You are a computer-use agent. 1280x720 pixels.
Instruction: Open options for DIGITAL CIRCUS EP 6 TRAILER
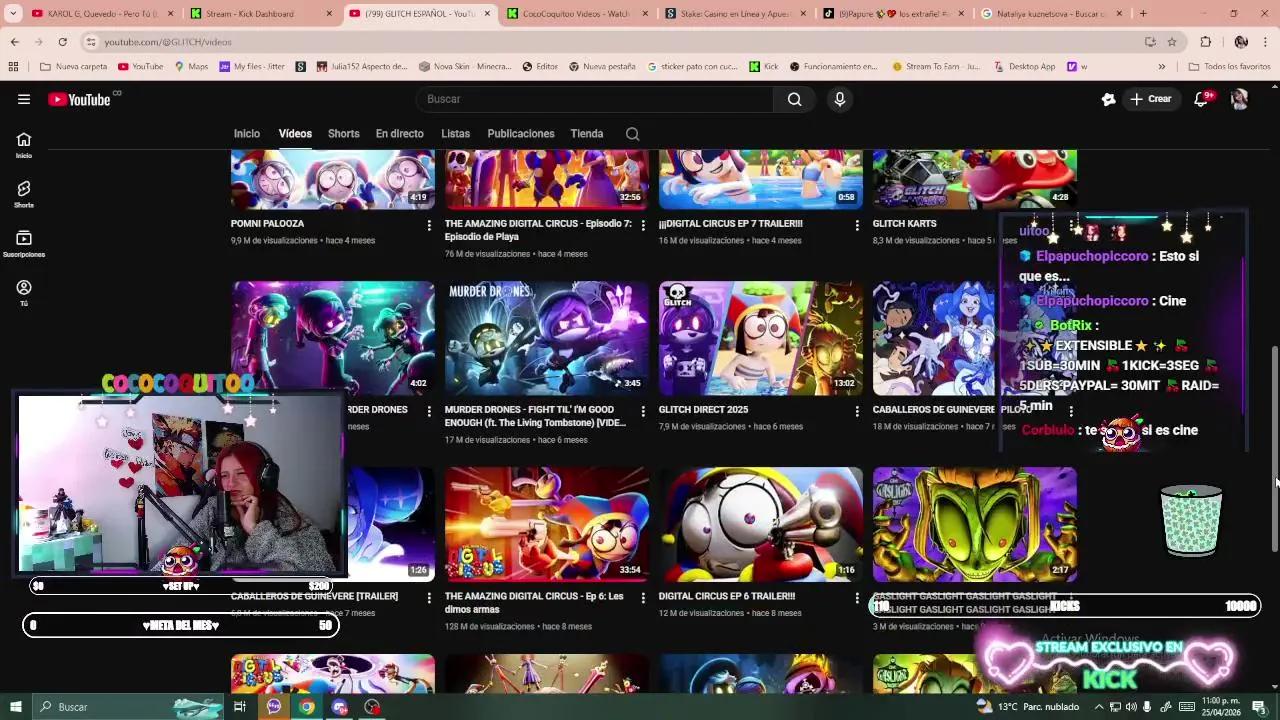(857, 598)
